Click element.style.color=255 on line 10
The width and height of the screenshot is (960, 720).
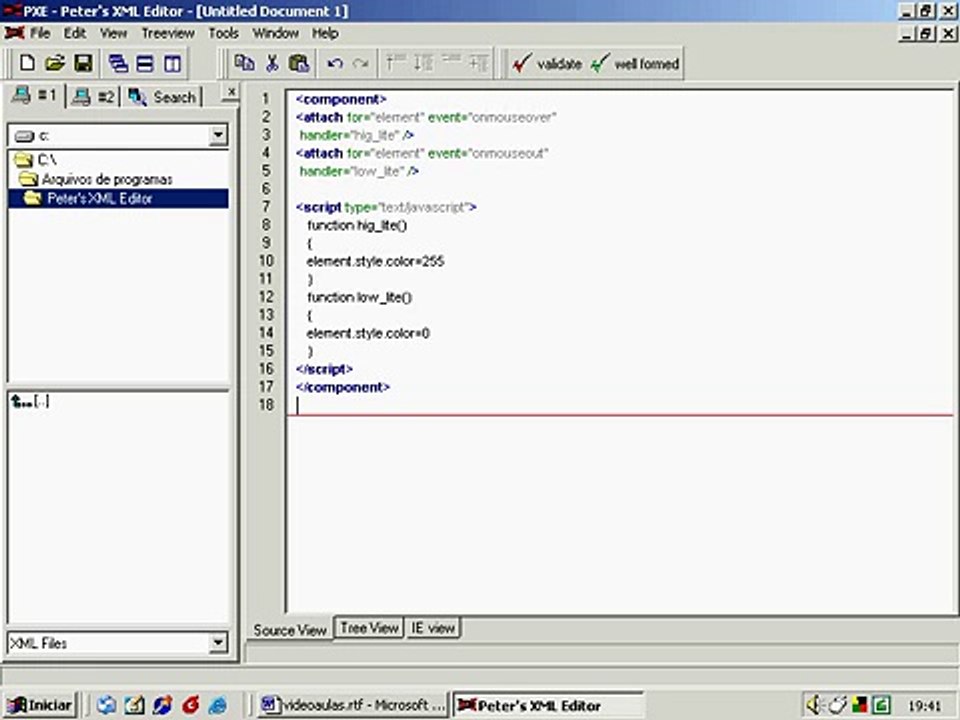tap(375, 261)
